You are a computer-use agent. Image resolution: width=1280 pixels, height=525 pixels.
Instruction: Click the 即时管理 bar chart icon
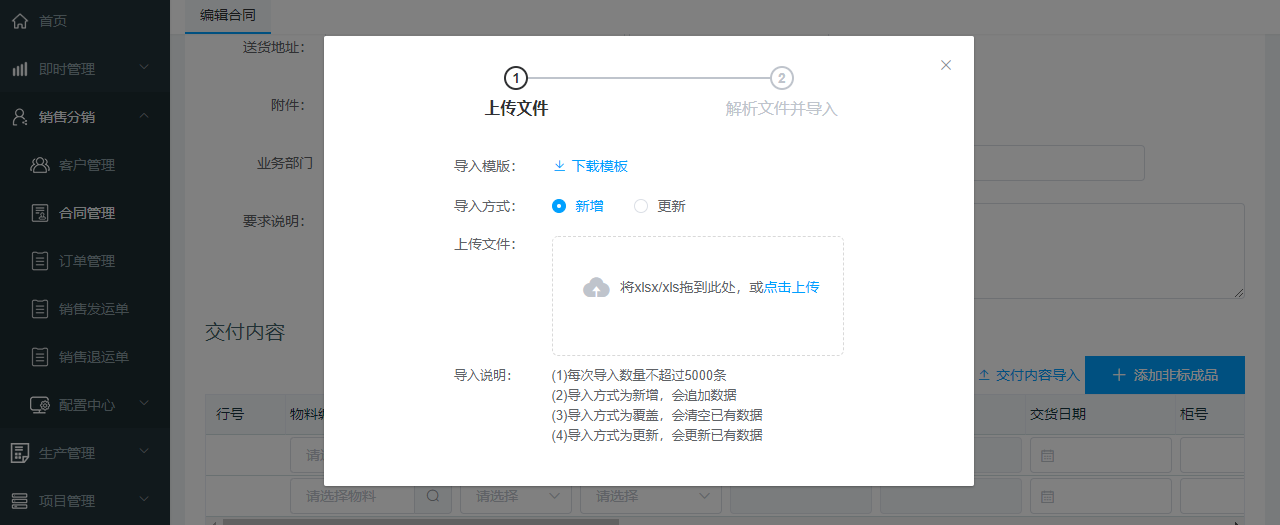pos(20,69)
